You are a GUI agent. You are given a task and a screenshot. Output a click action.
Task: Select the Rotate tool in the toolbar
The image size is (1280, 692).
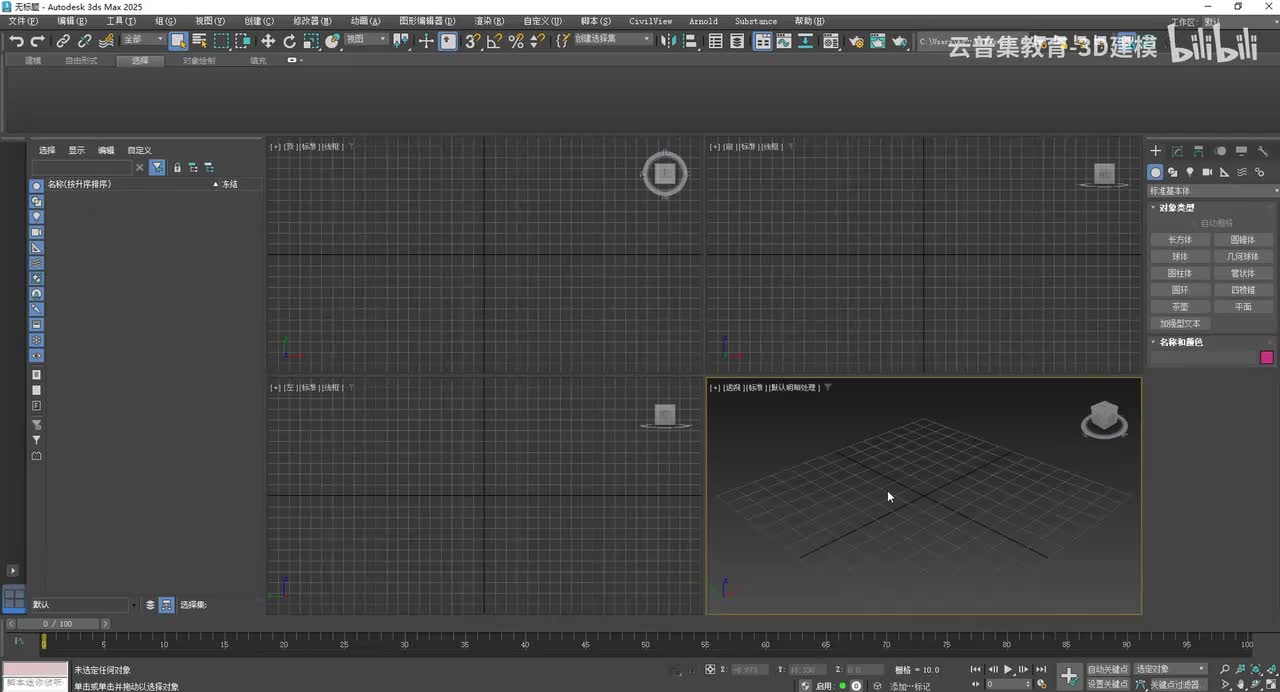click(290, 41)
